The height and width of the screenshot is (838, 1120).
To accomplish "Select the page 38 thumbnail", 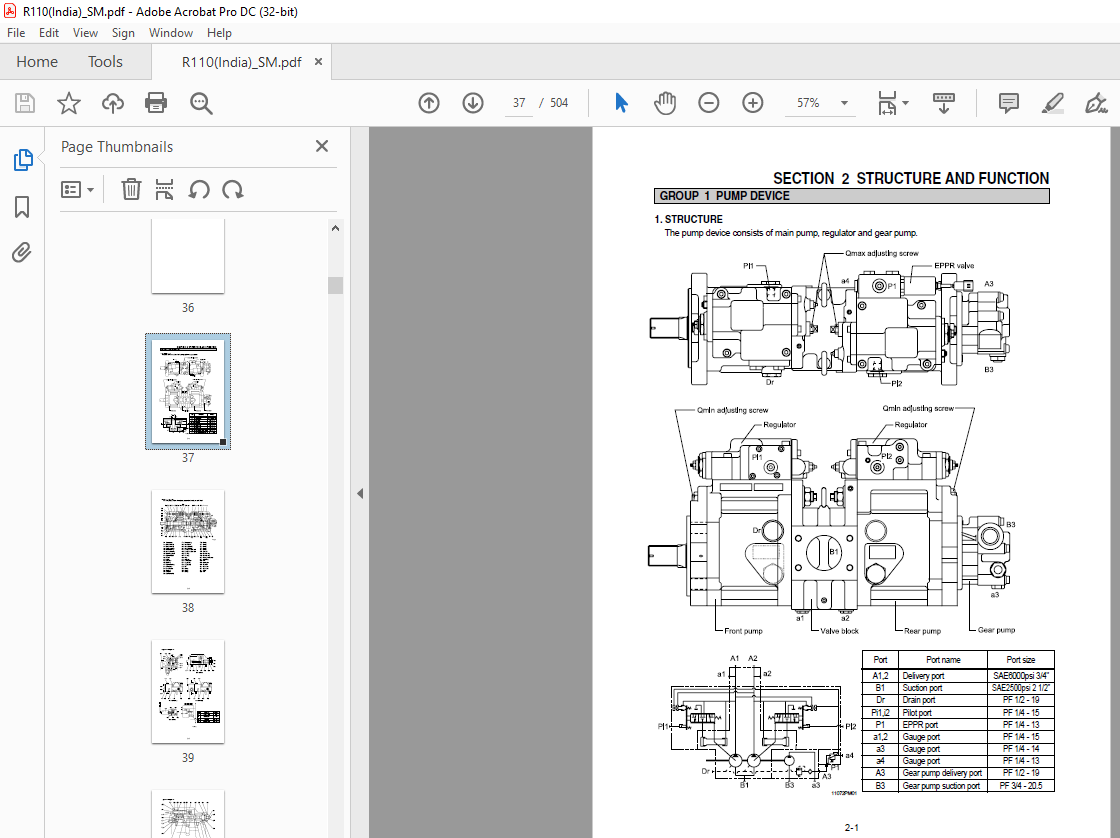I will pyautogui.click(x=188, y=542).
